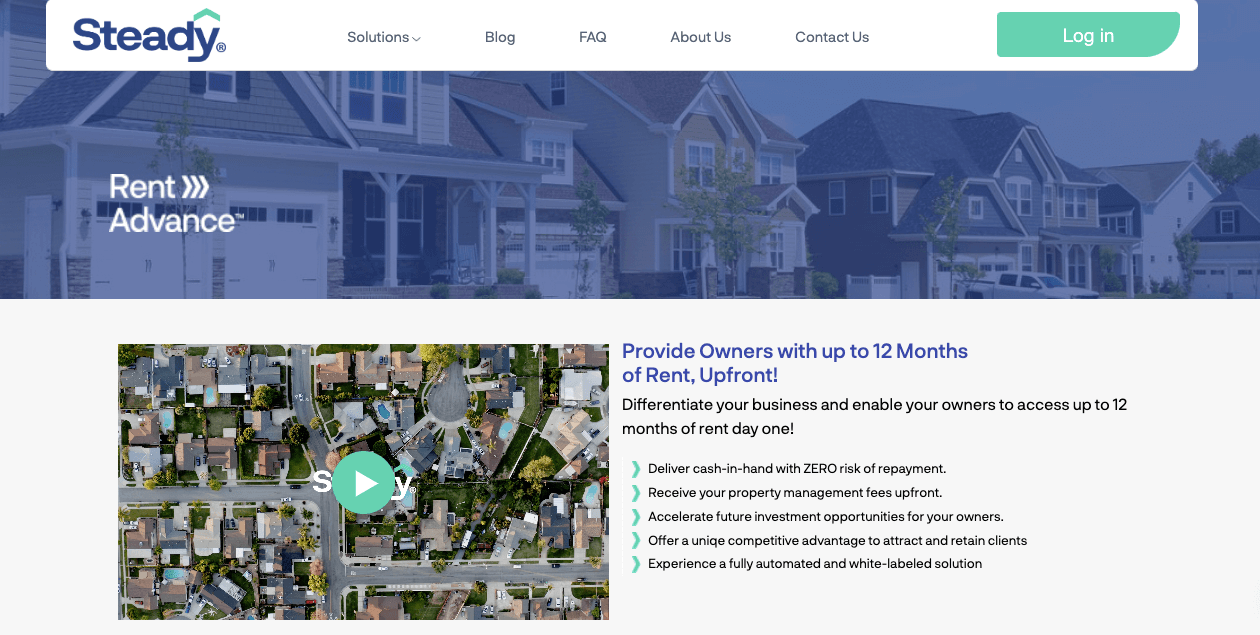Click the chevron bullet beside 'Accelerate future investment'
Image resolution: width=1260 pixels, height=635 pixels.
[x=636, y=517]
